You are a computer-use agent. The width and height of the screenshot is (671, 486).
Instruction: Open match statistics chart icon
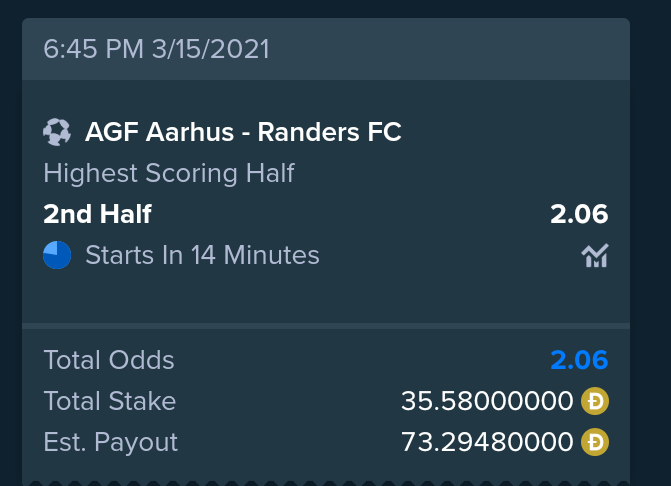click(x=595, y=255)
